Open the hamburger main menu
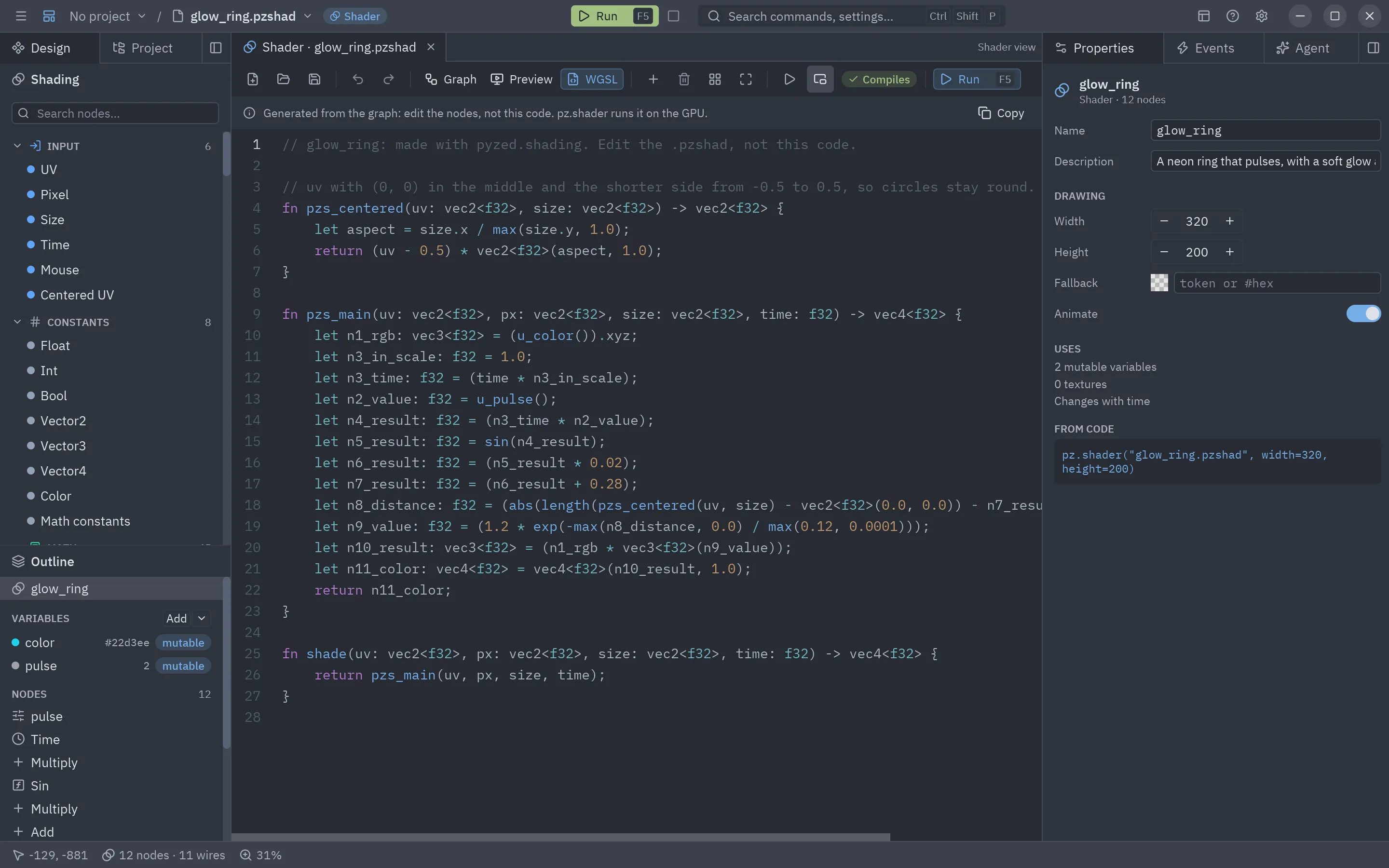The image size is (1389, 868). pyautogui.click(x=21, y=16)
